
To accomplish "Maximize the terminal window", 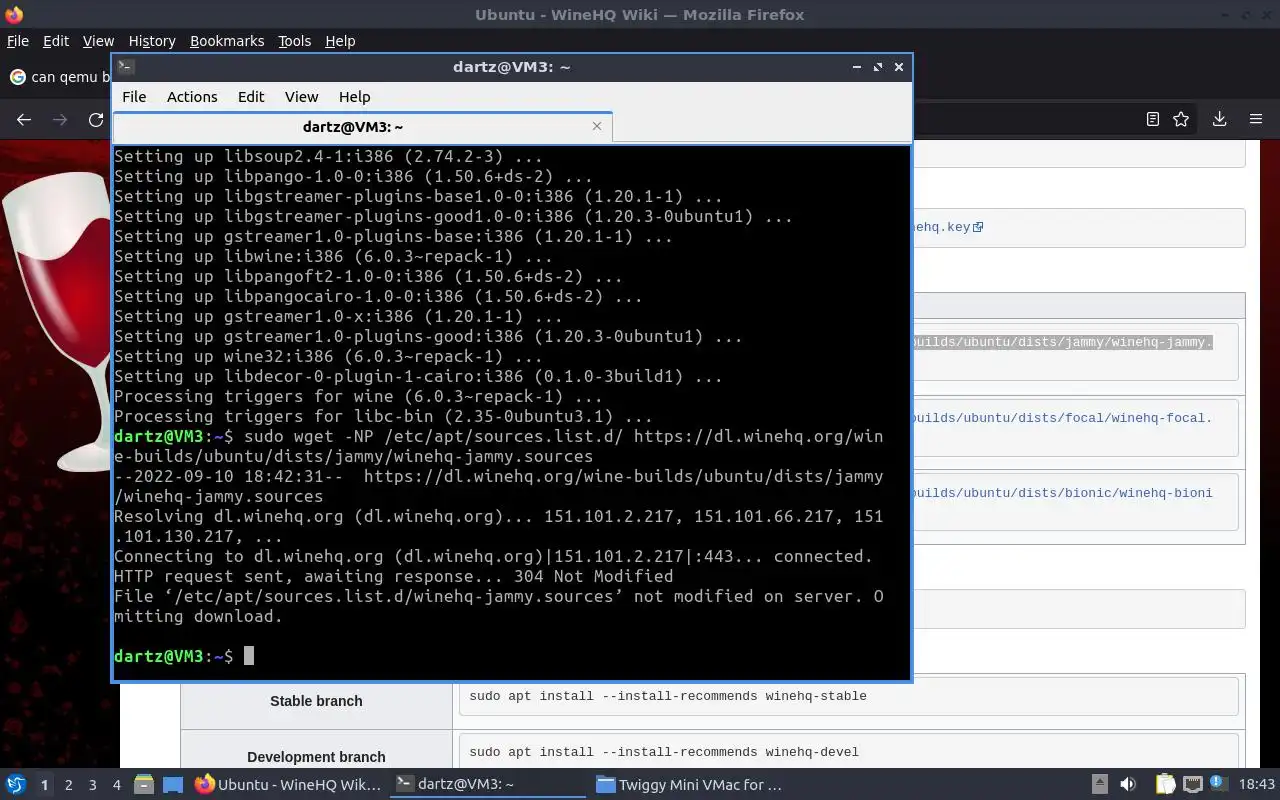I will (x=878, y=67).
